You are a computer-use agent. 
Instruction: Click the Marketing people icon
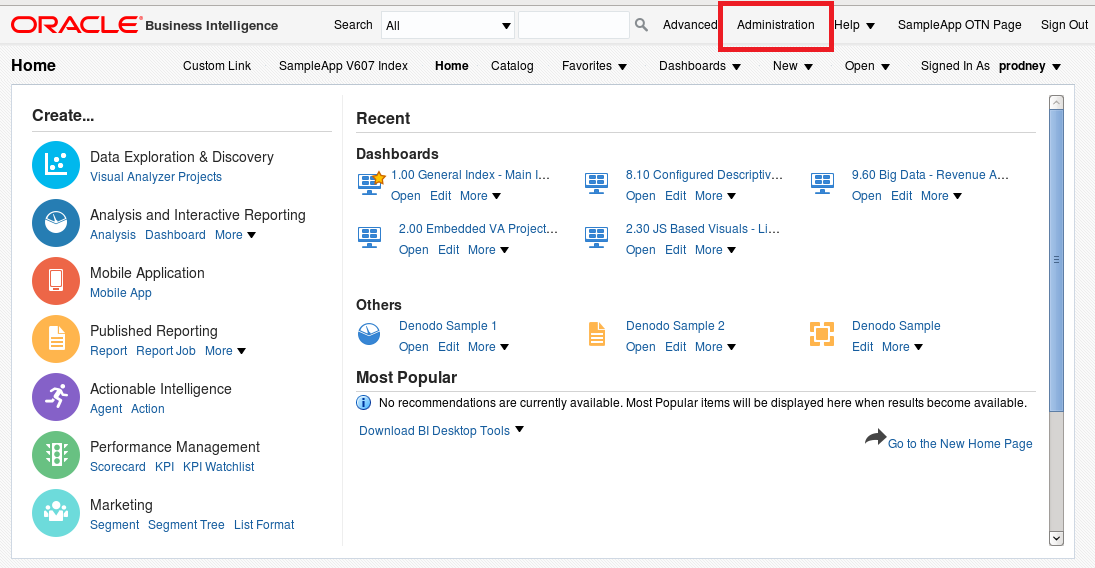pos(56,513)
